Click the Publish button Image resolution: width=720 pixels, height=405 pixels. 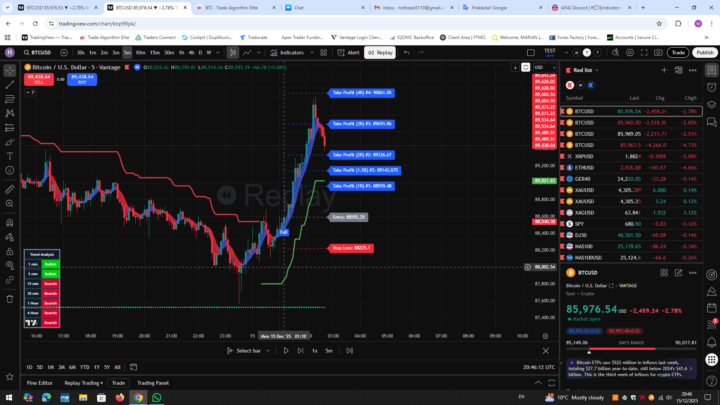[705, 53]
